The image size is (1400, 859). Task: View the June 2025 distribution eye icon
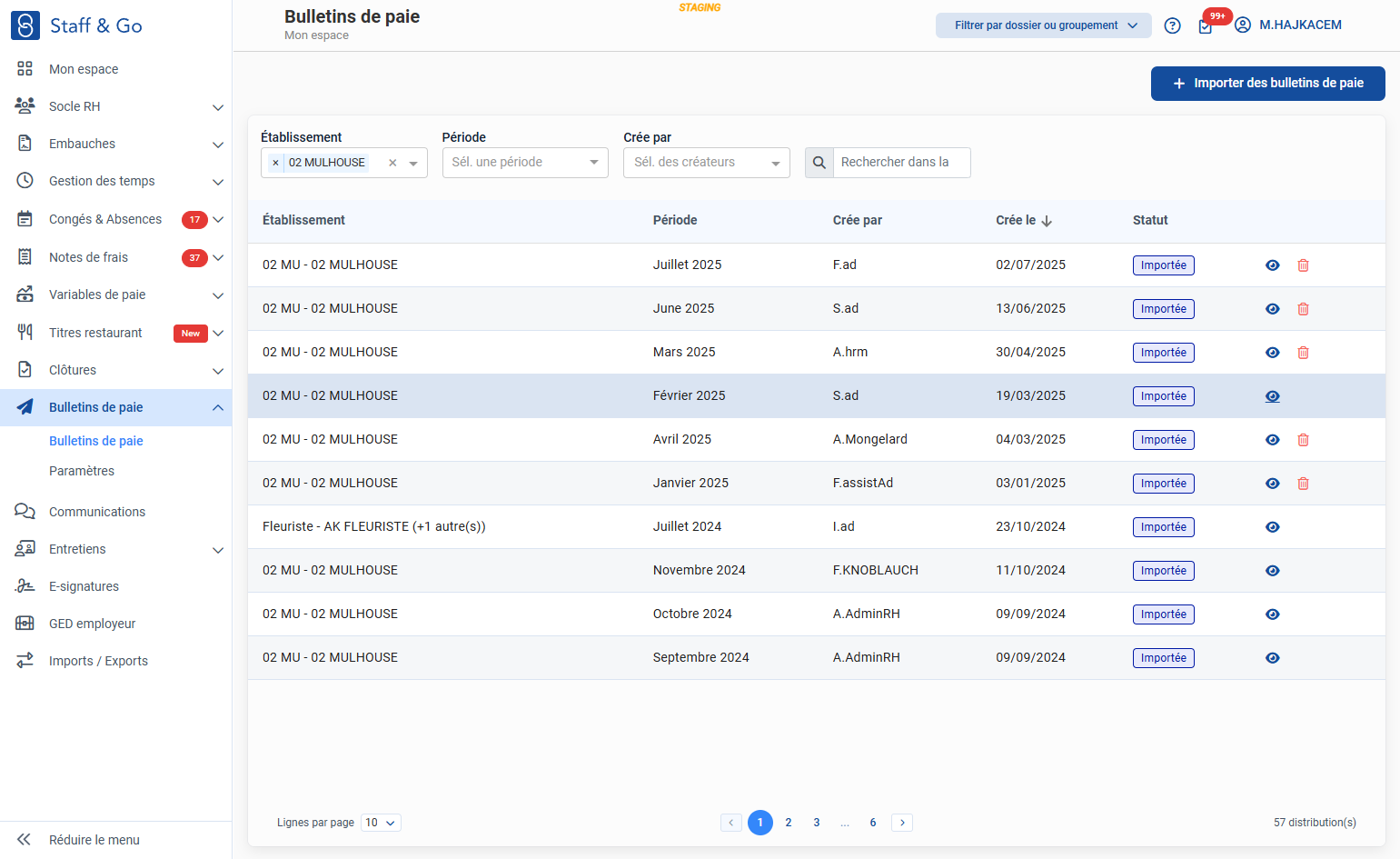pos(1273,309)
